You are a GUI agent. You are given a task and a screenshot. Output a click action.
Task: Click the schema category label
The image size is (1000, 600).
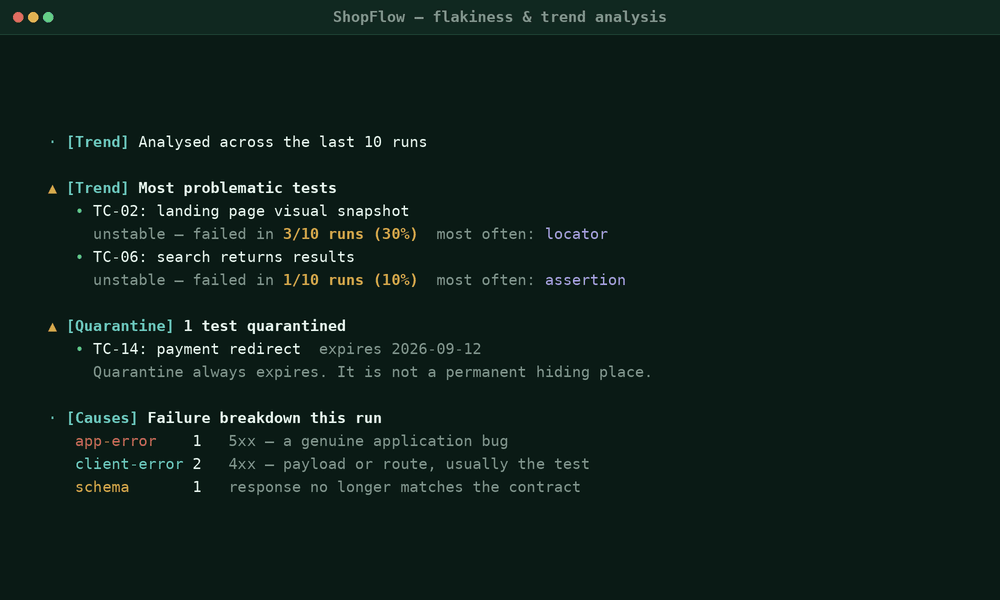tap(102, 487)
